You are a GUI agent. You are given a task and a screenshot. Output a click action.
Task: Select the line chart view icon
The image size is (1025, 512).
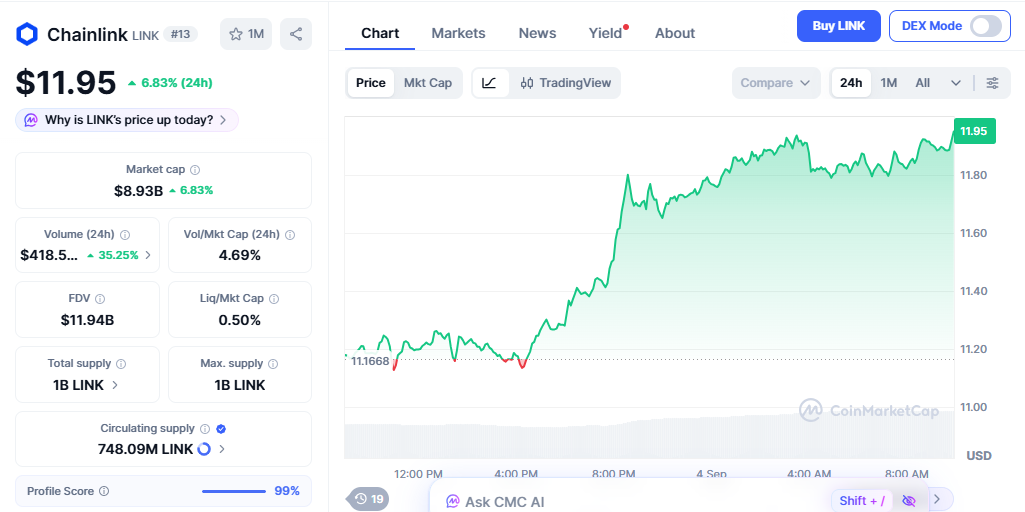pos(490,83)
